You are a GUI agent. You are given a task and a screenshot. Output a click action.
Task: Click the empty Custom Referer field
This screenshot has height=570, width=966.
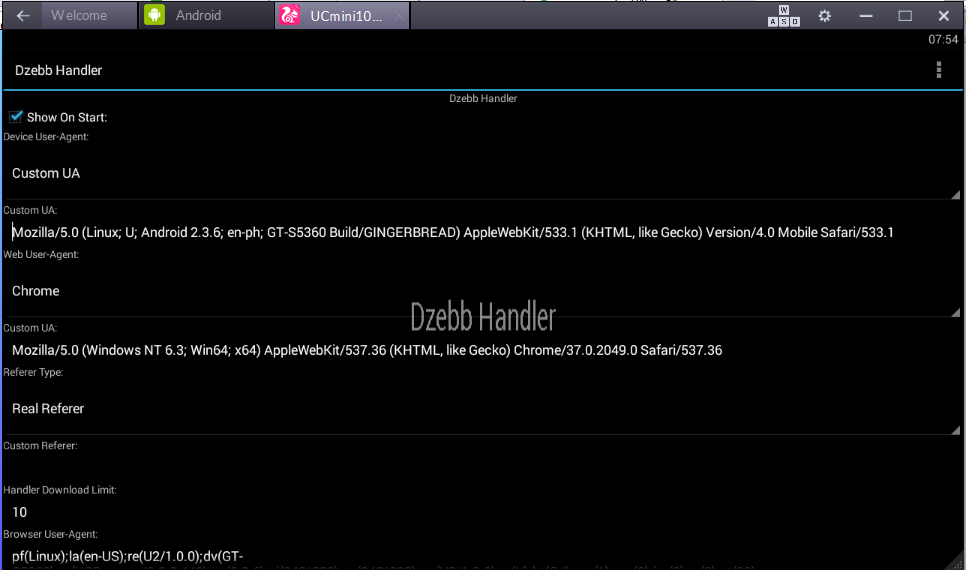(x=482, y=468)
